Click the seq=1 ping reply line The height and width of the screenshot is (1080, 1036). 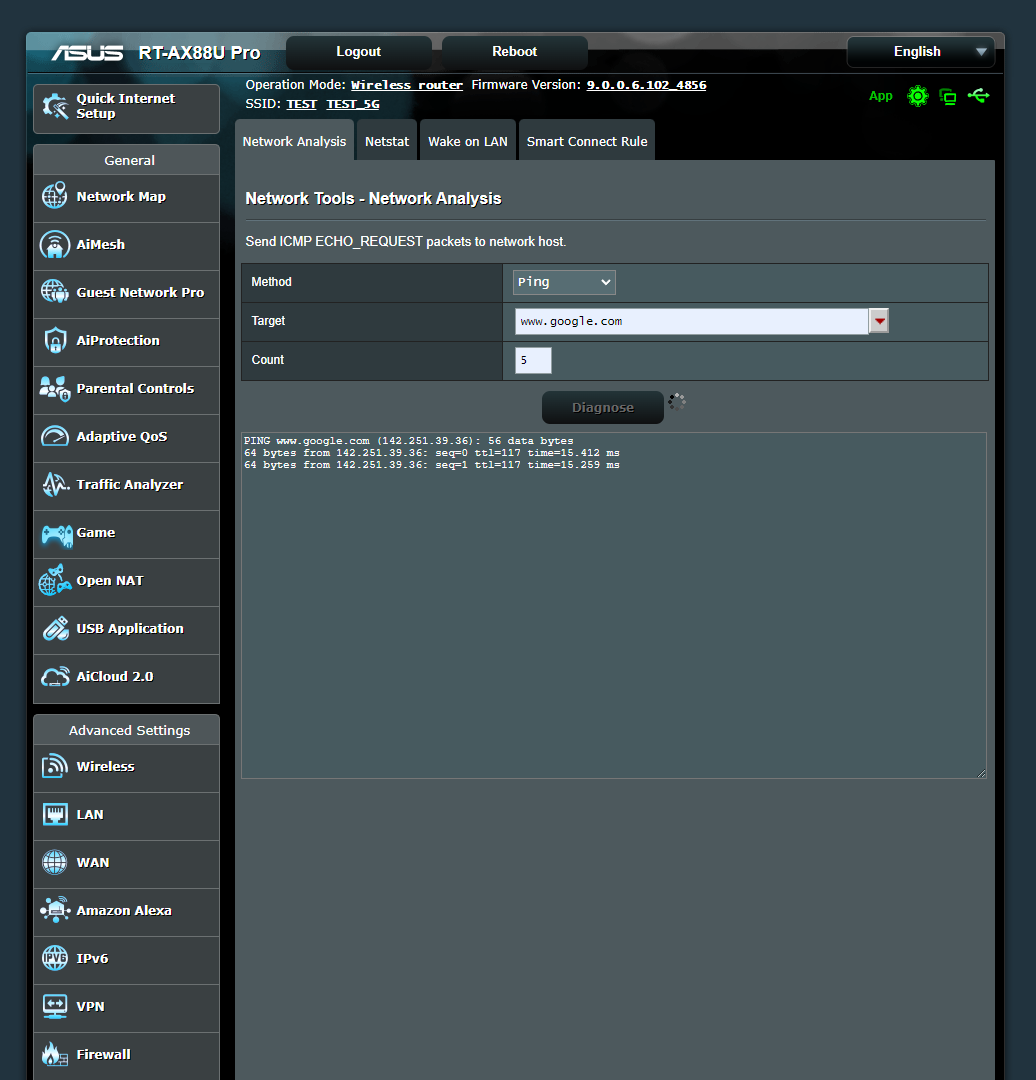pos(432,465)
